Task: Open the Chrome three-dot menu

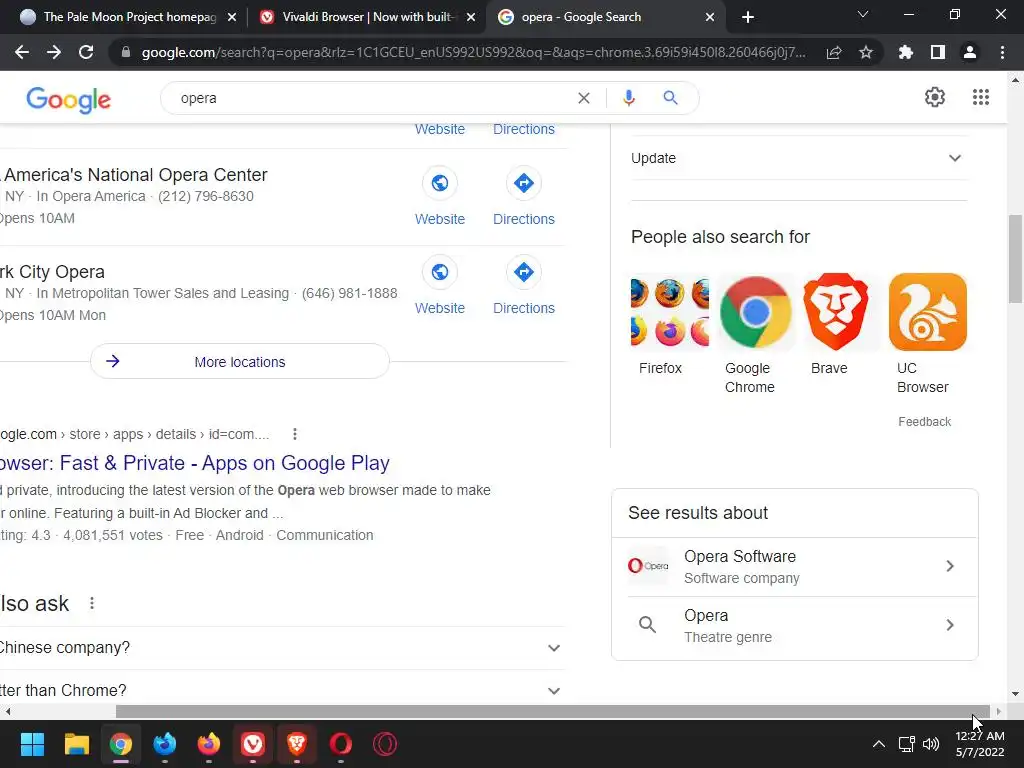Action: click(x=1002, y=52)
